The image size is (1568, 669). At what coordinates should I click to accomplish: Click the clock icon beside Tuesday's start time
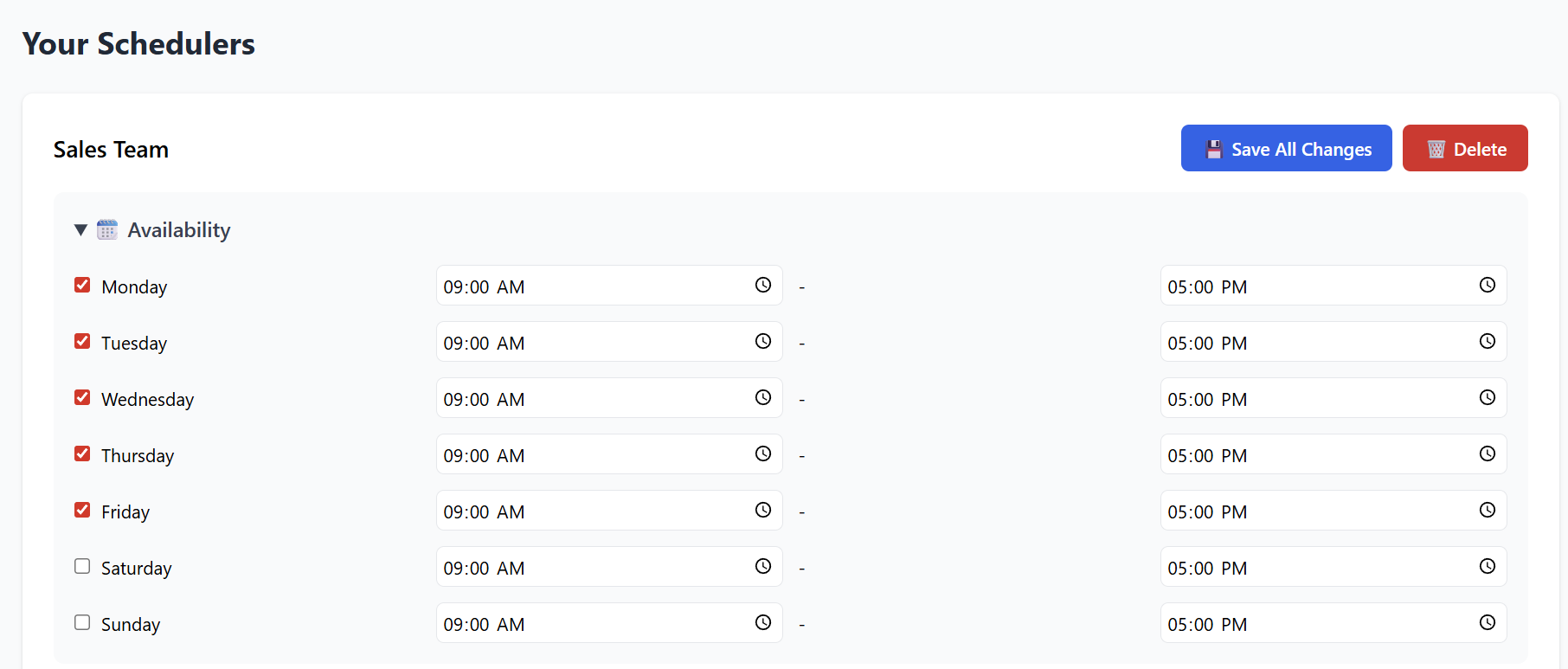point(762,341)
